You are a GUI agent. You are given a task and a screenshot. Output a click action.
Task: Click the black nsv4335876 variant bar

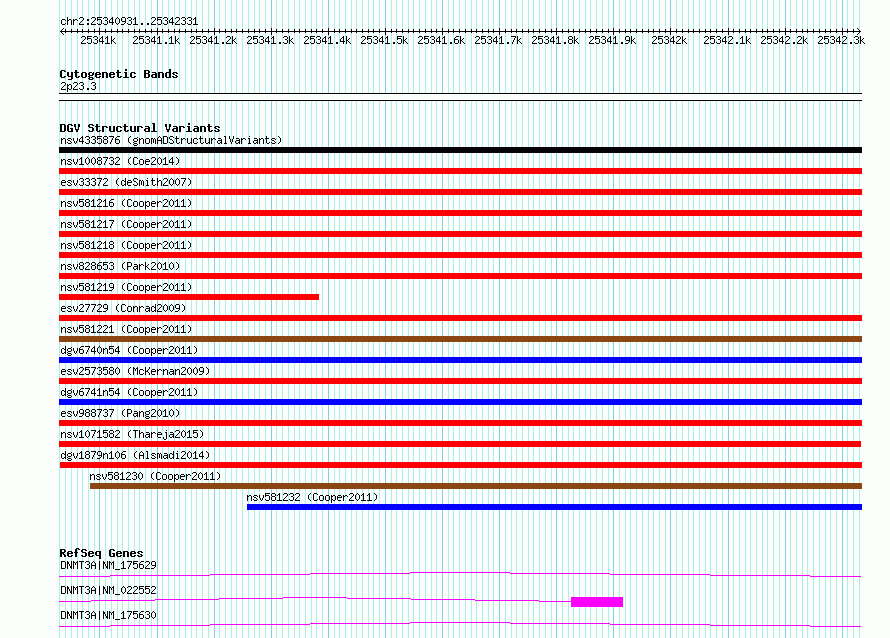point(460,150)
